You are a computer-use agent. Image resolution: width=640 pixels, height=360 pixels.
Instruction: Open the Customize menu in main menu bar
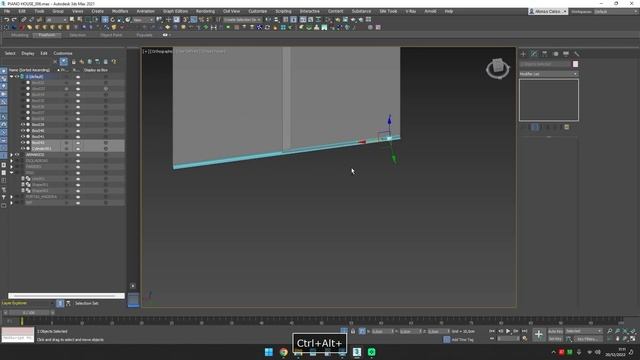pos(258,11)
